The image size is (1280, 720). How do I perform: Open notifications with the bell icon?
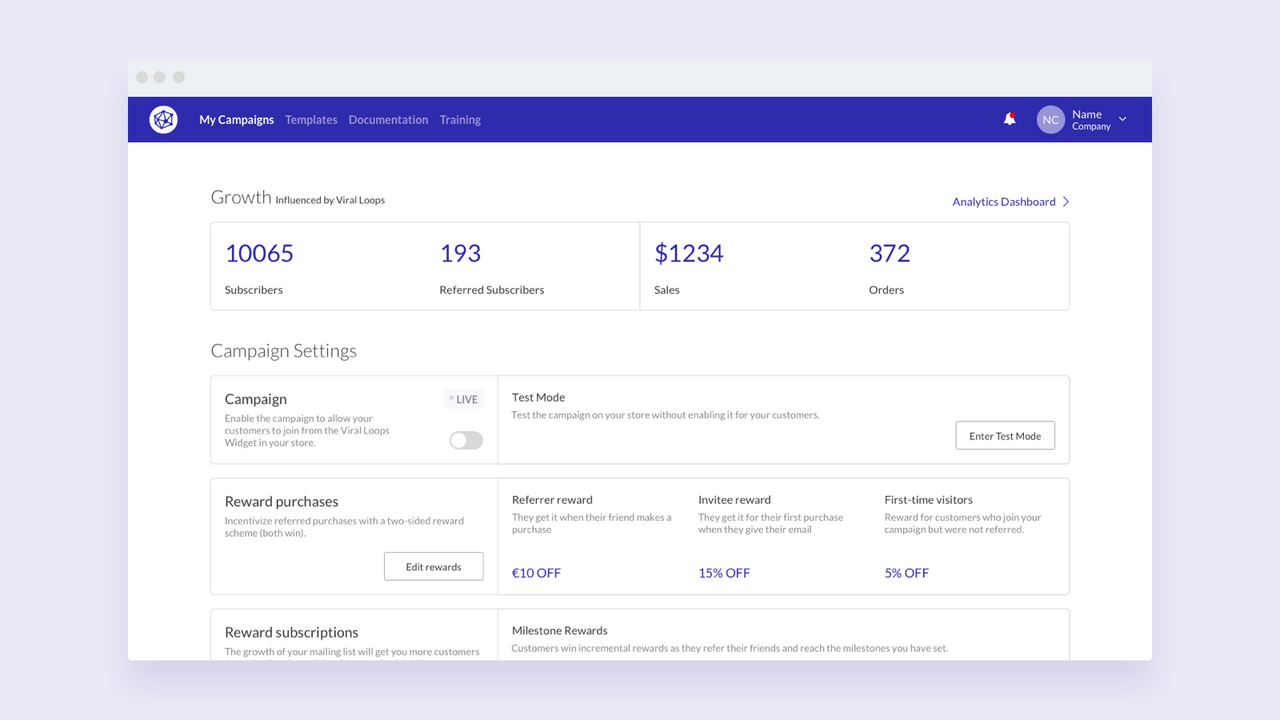1009,119
